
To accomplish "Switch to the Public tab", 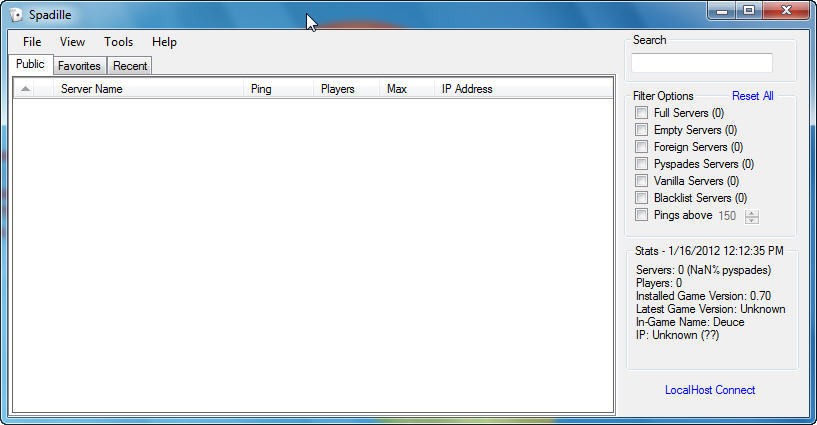I will (30, 64).
